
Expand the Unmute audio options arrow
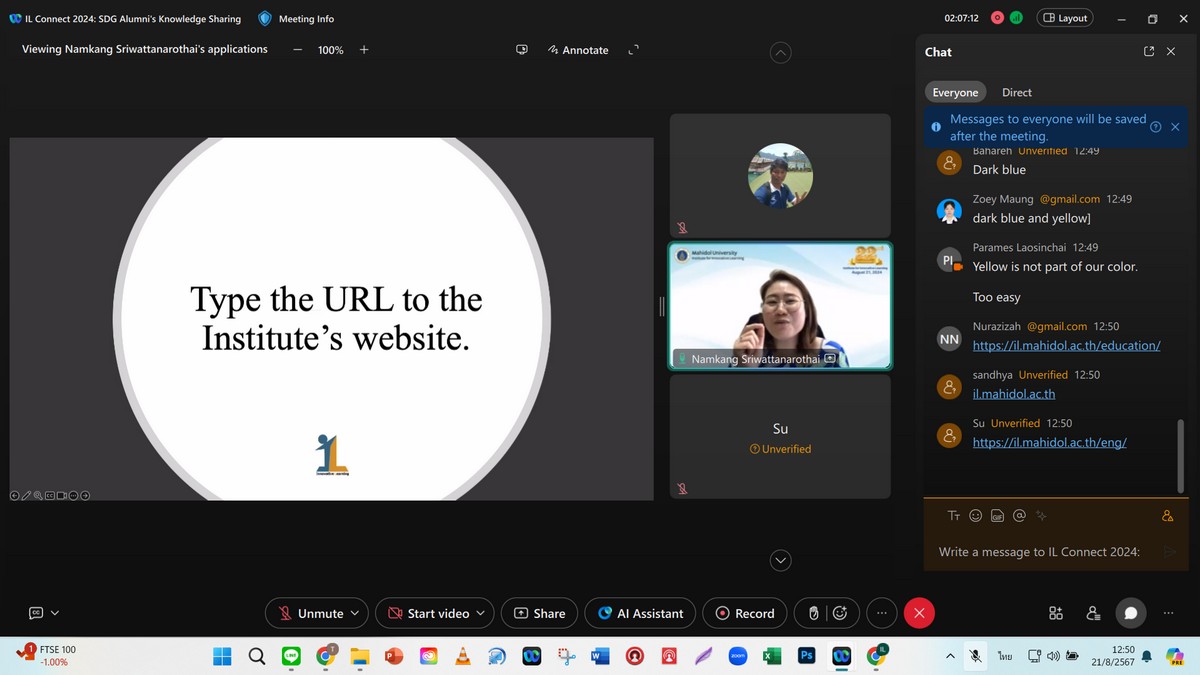coord(355,613)
